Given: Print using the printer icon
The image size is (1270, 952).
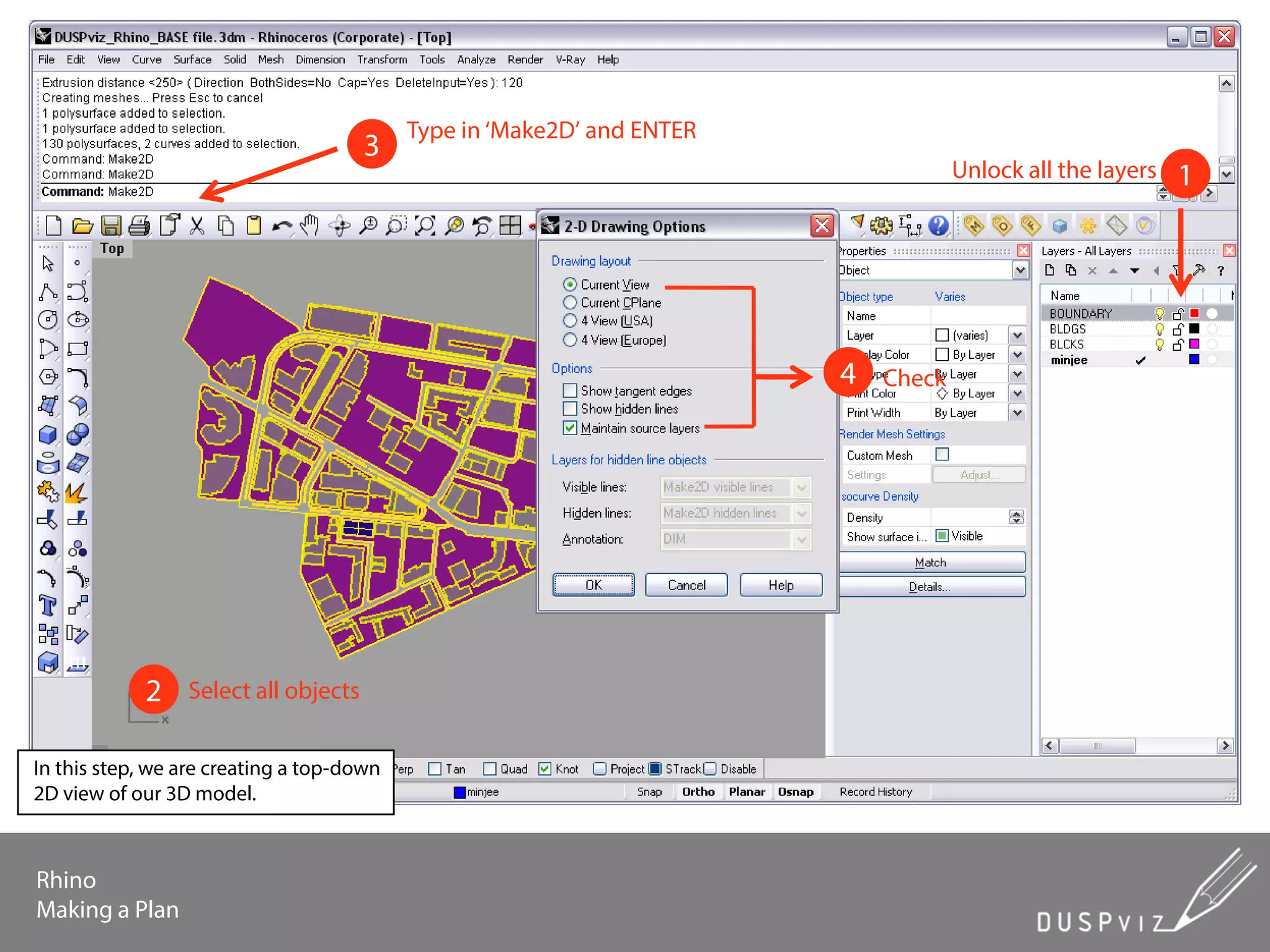Looking at the screenshot, I should tap(140, 226).
